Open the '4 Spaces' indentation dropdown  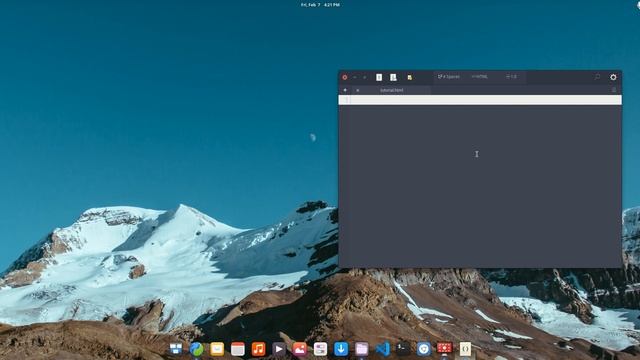coord(449,77)
